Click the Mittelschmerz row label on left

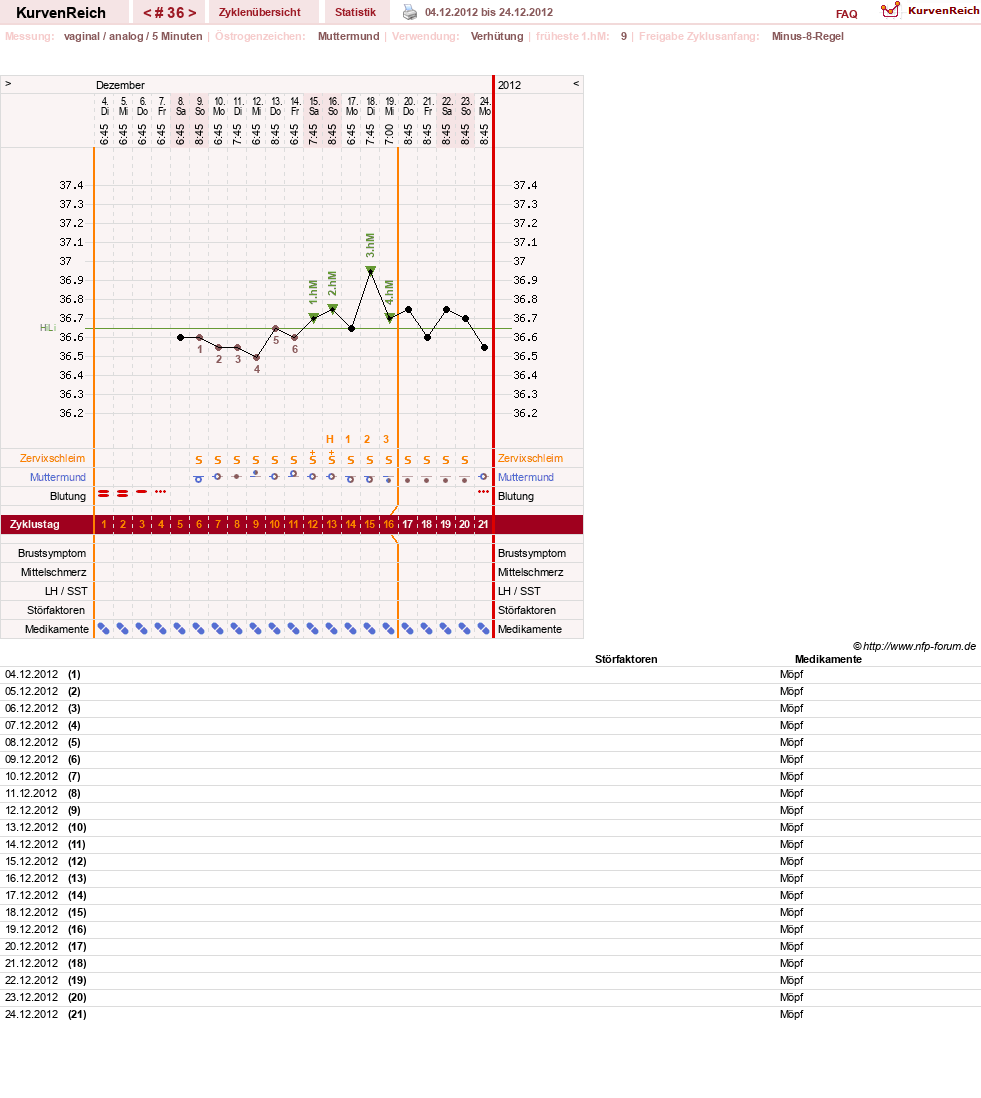53,572
